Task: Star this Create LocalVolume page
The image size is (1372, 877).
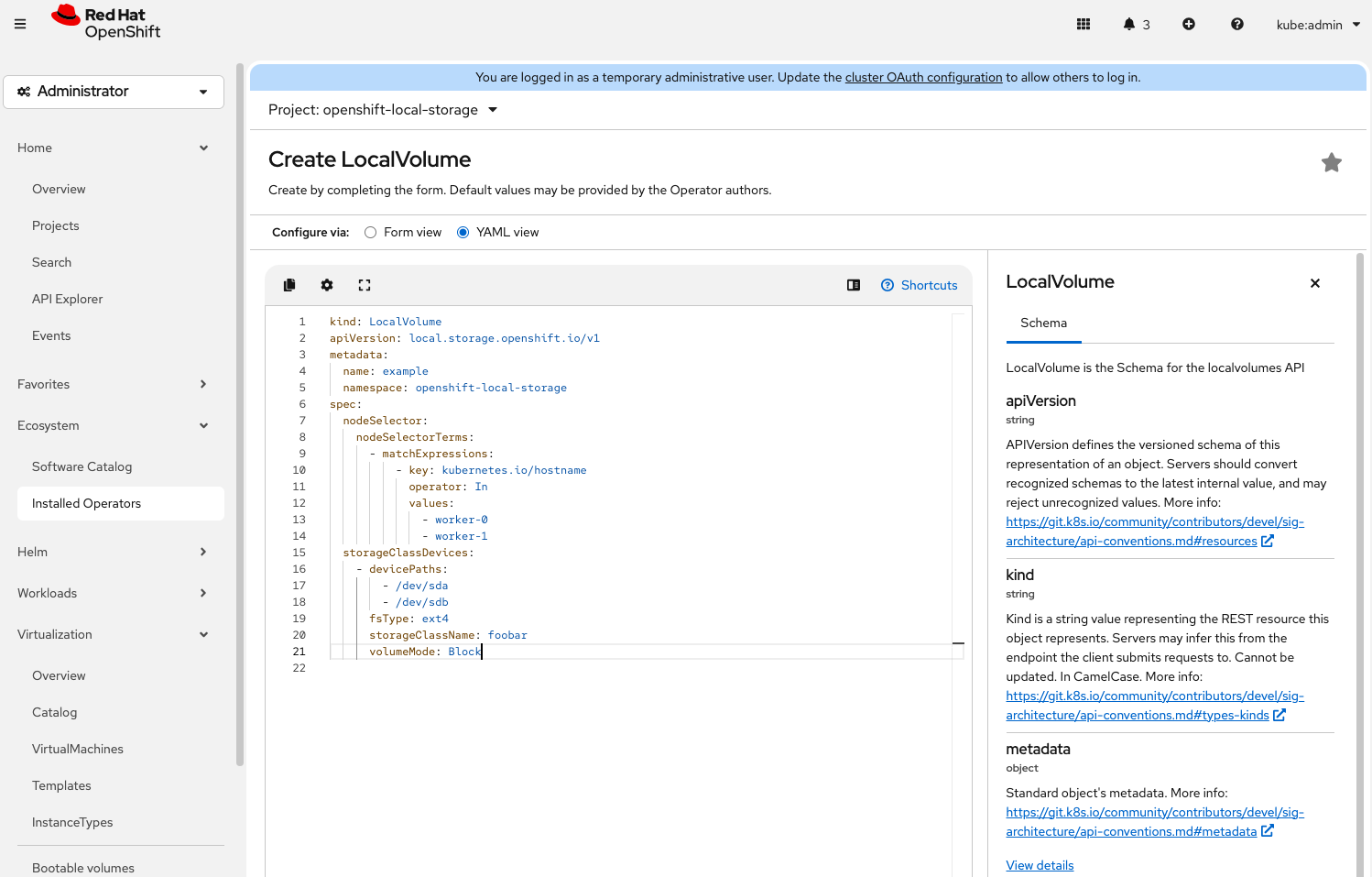Action: click(1331, 162)
